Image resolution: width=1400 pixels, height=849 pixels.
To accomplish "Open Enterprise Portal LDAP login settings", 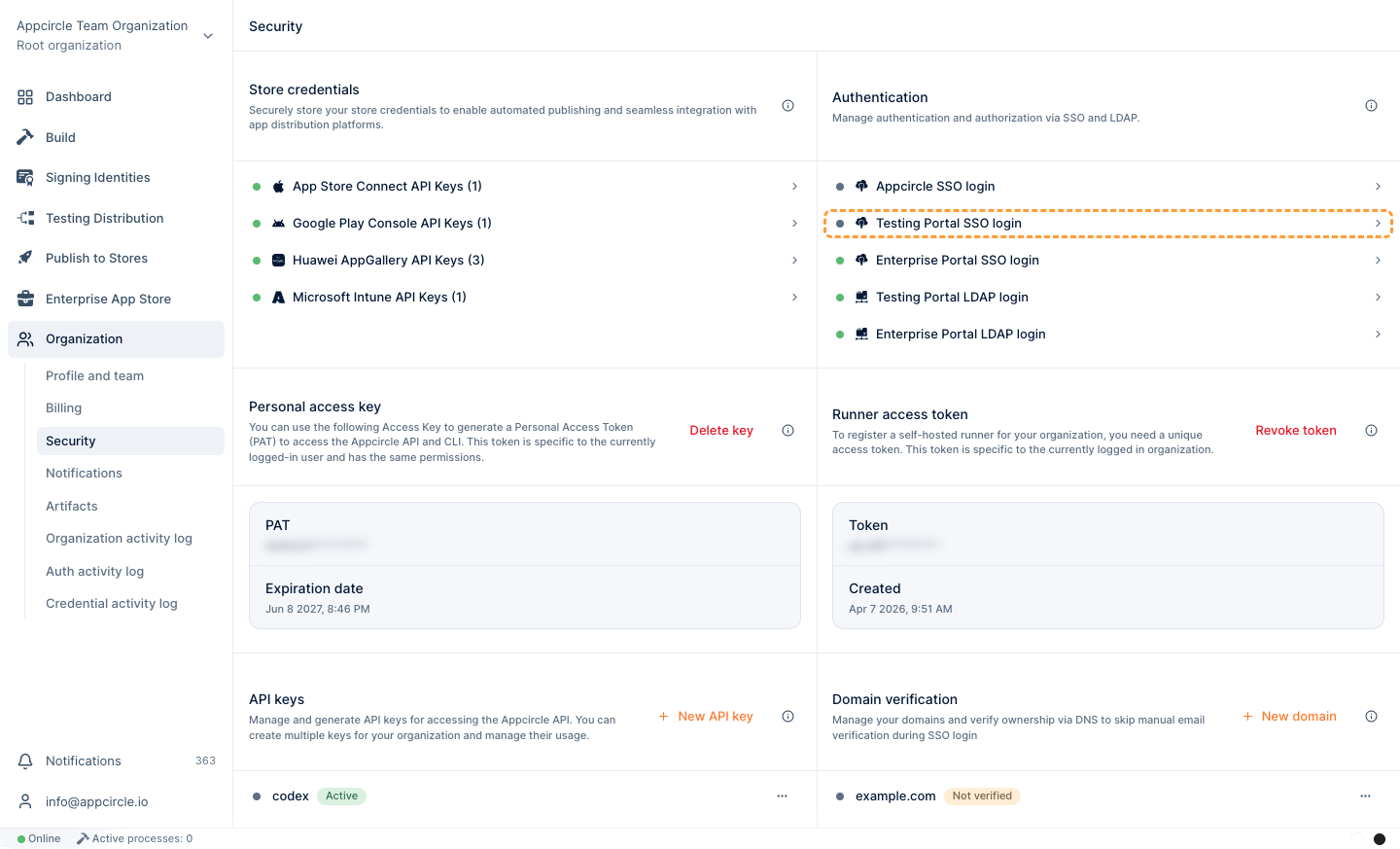I will pos(1108,335).
